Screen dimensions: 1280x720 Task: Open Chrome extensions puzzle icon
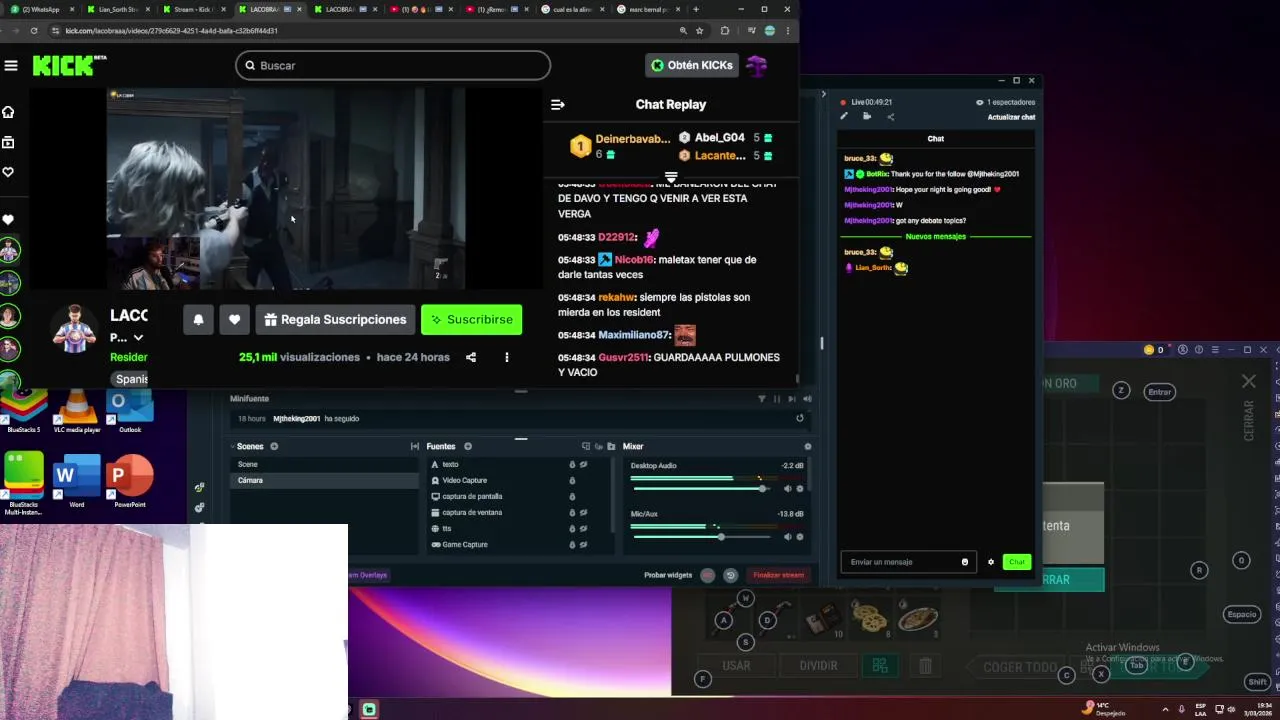[725, 31]
